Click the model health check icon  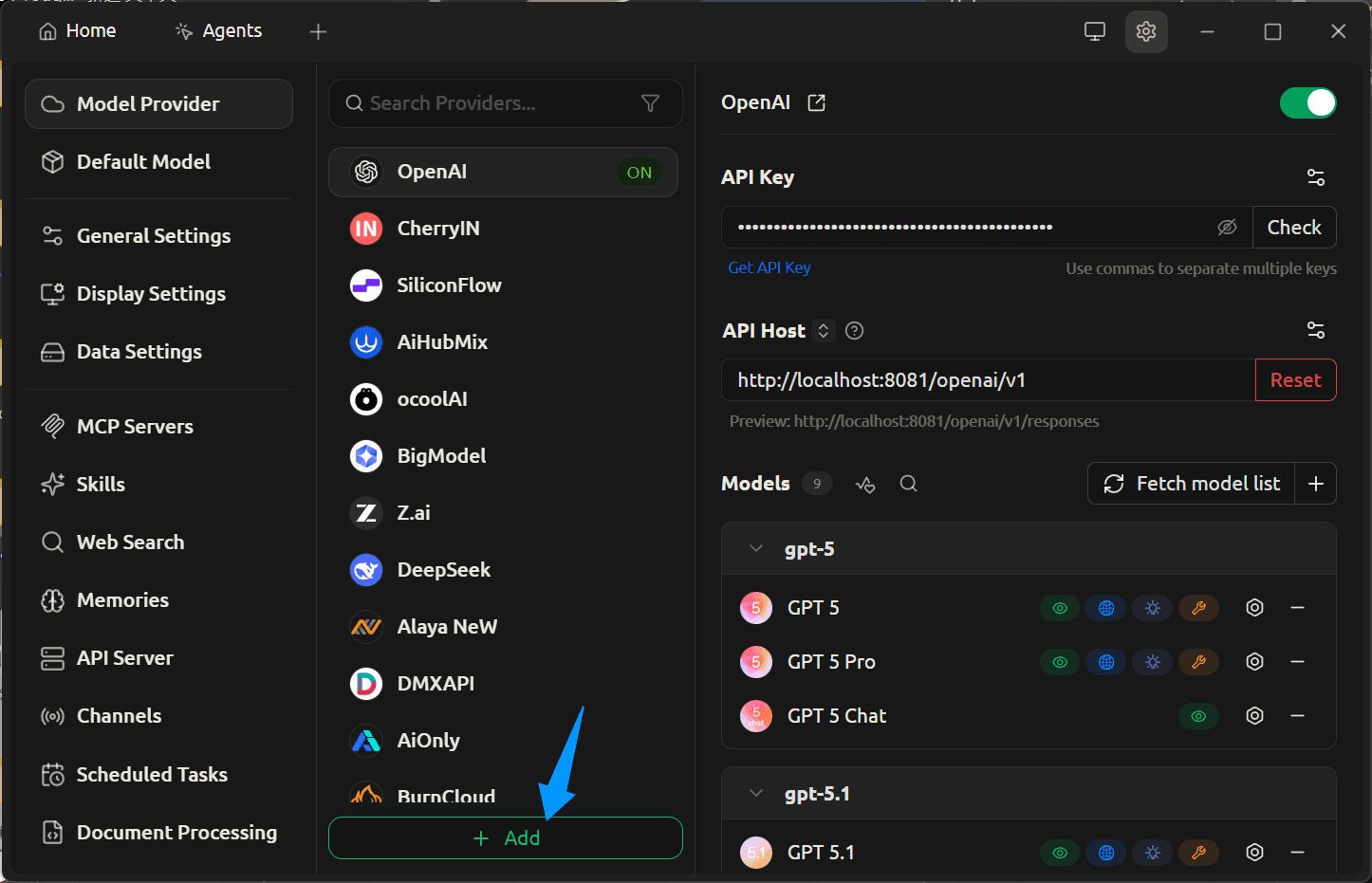point(865,484)
